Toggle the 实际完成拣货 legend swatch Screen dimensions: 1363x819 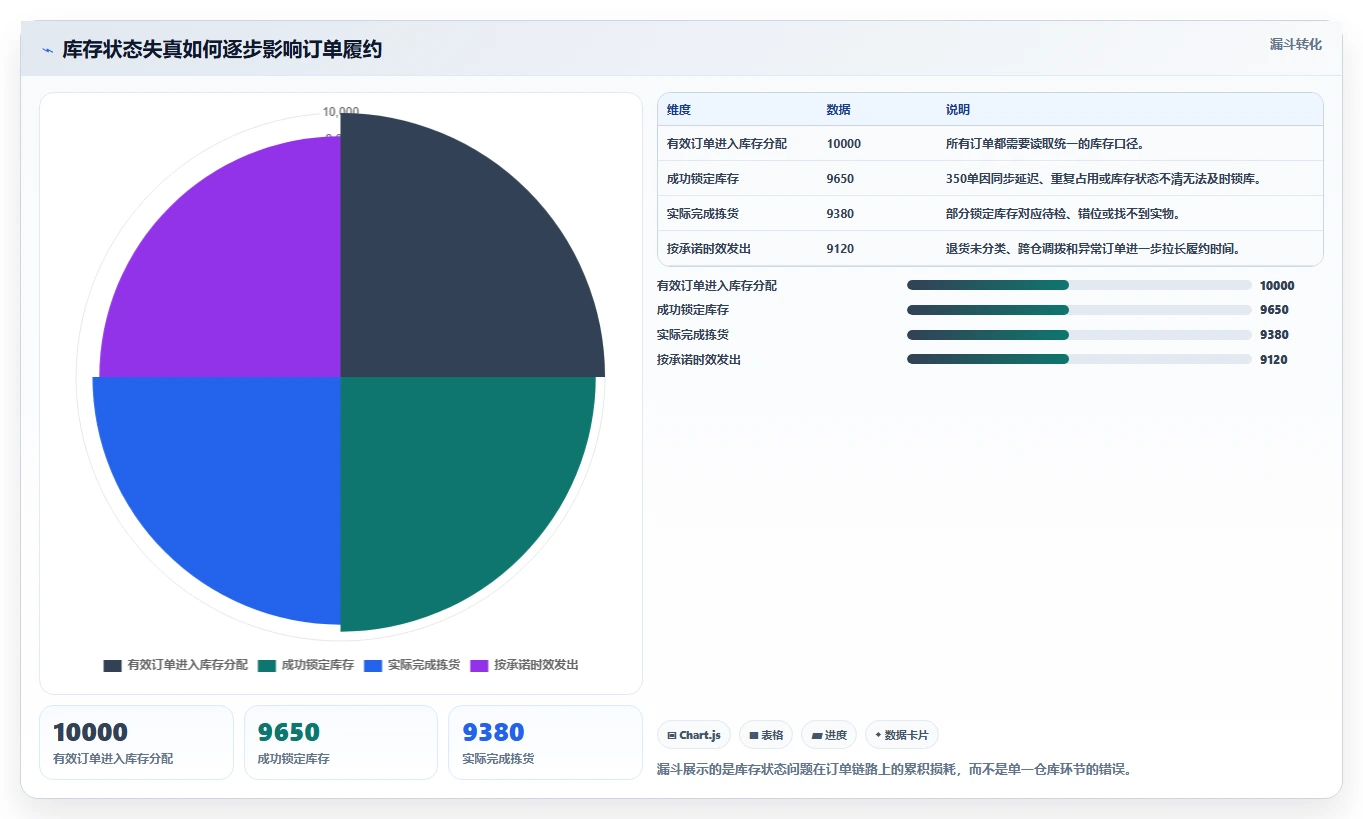[x=373, y=665]
